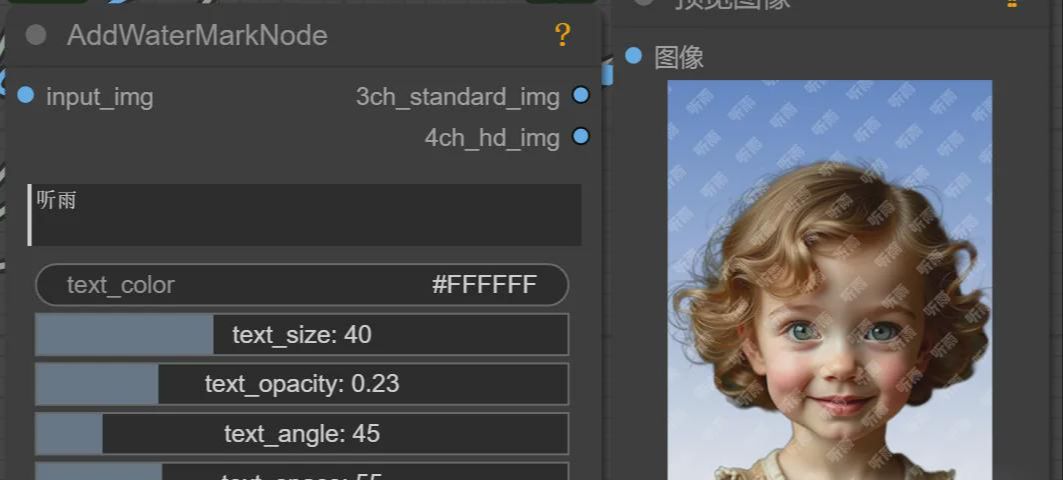Click the text_space slider at the bottom
1063x480 pixels.
[x=302, y=472]
